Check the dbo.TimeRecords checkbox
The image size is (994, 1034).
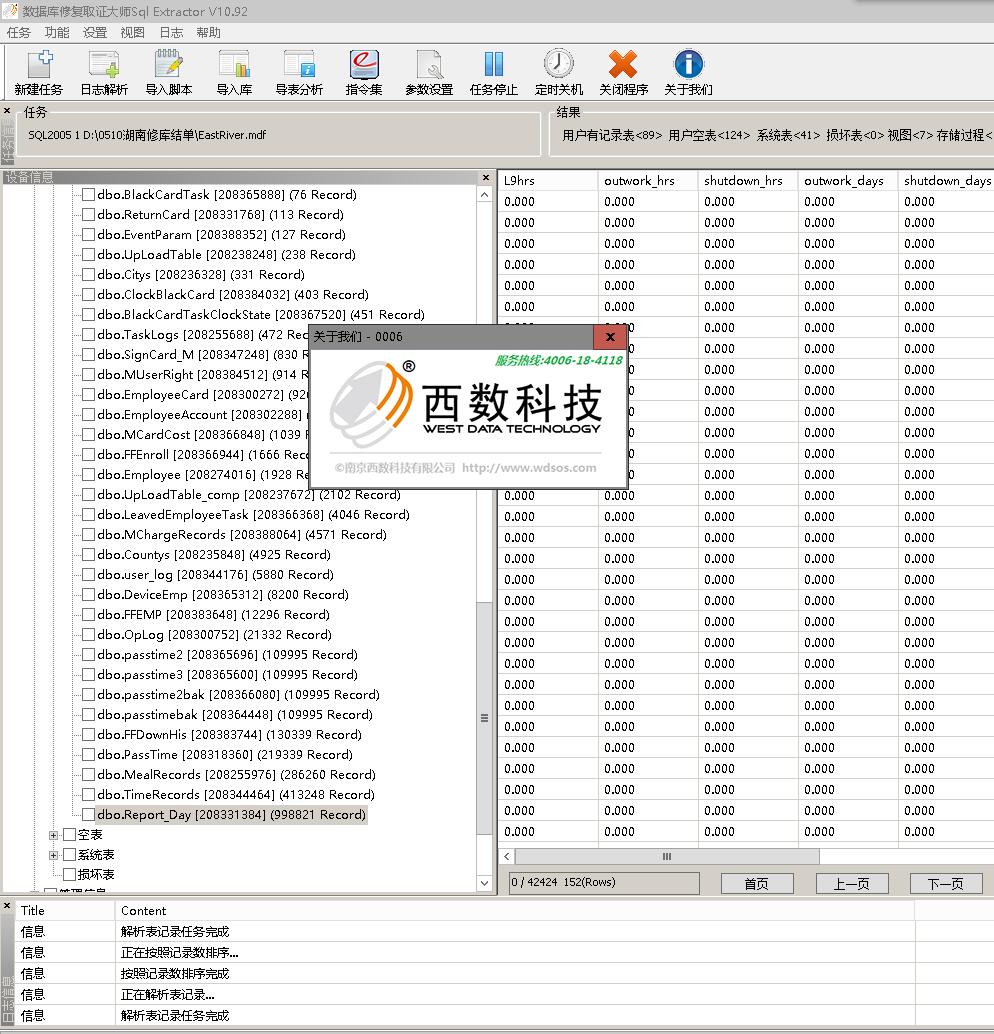[x=88, y=795]
